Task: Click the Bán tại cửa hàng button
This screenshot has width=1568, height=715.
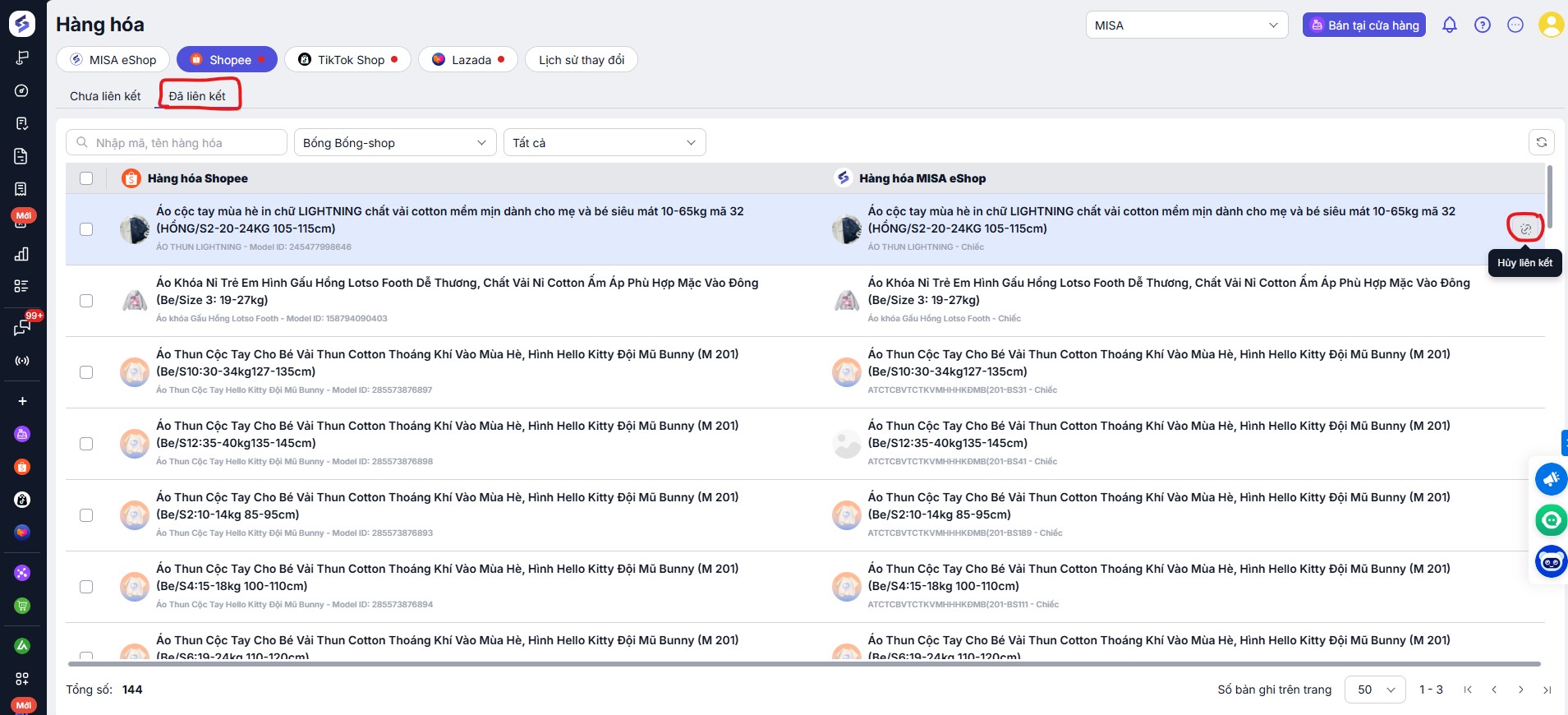Action: [x=1363, y=25]
